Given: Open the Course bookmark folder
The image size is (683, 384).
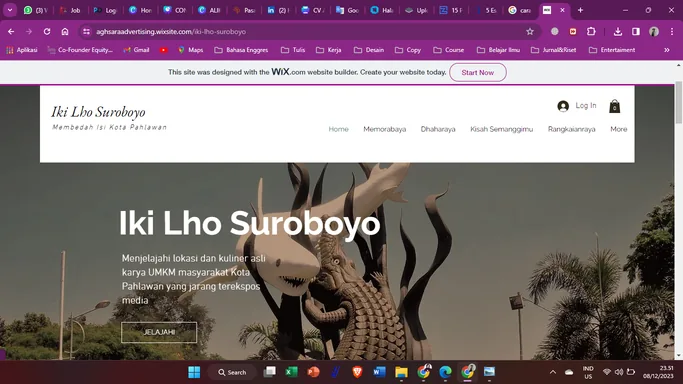Looking at the screenshot, I should [x=448, y=50].
